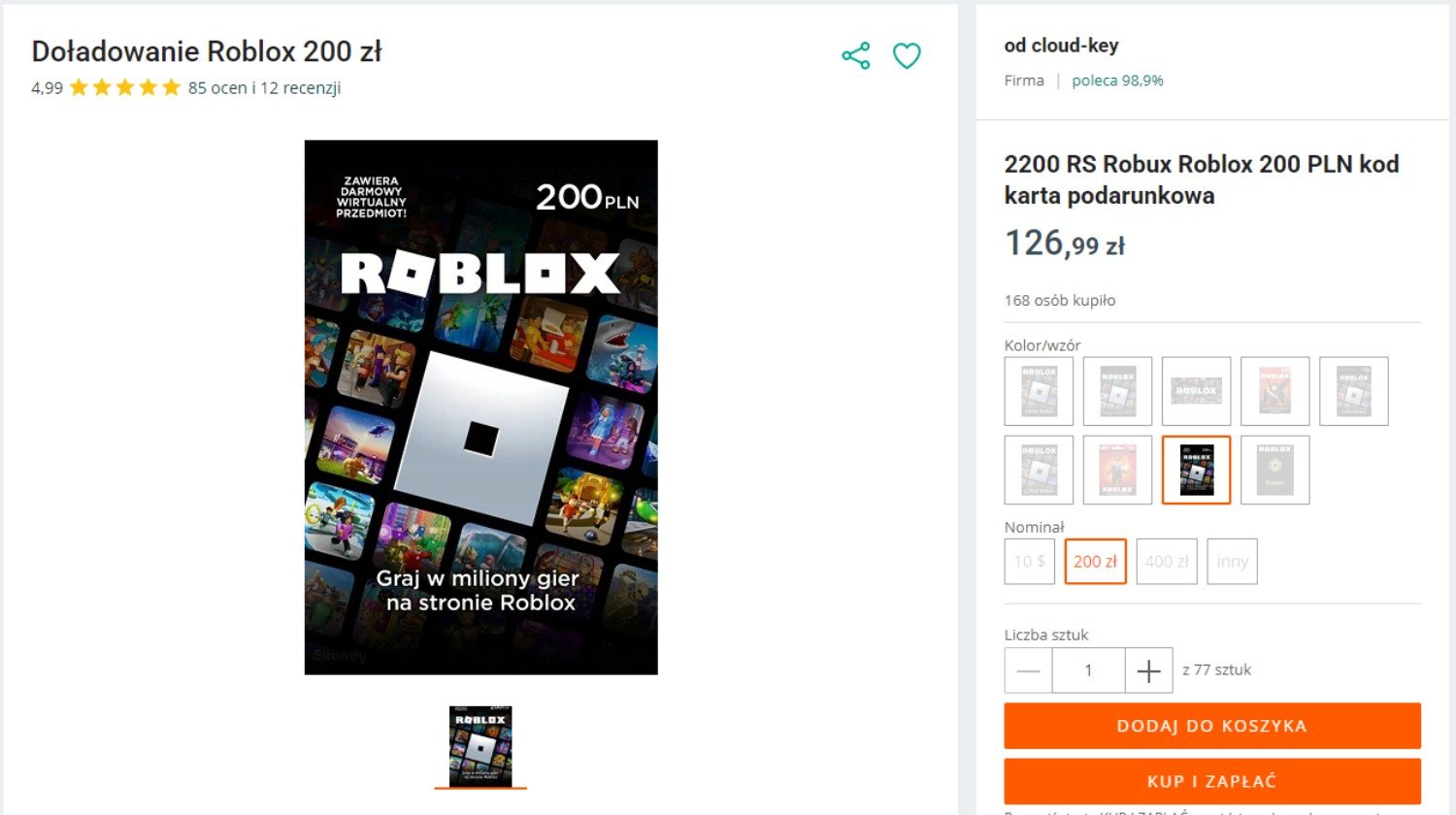Select the selected black Roblox card variant
The width and height of the screenshot is (1456, 815).
click(x=1196, y=470)
